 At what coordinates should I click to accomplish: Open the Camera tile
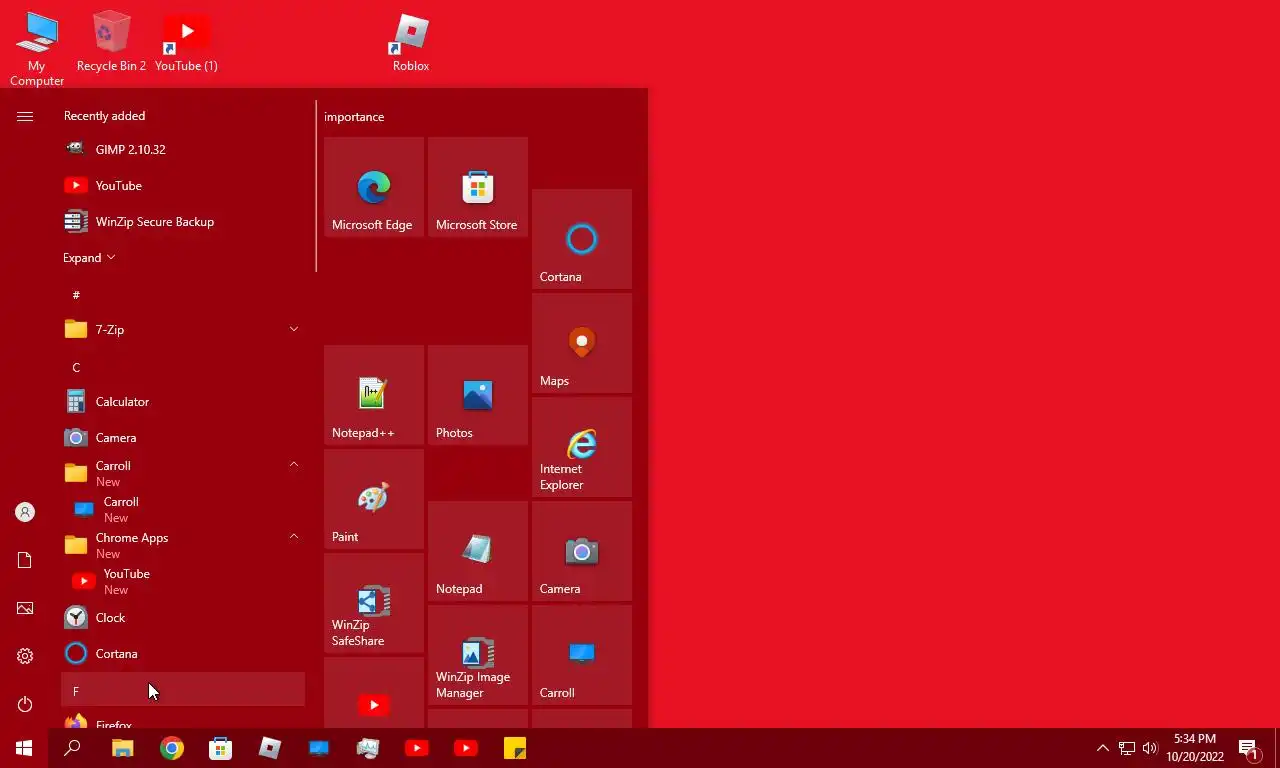point(582,551)
